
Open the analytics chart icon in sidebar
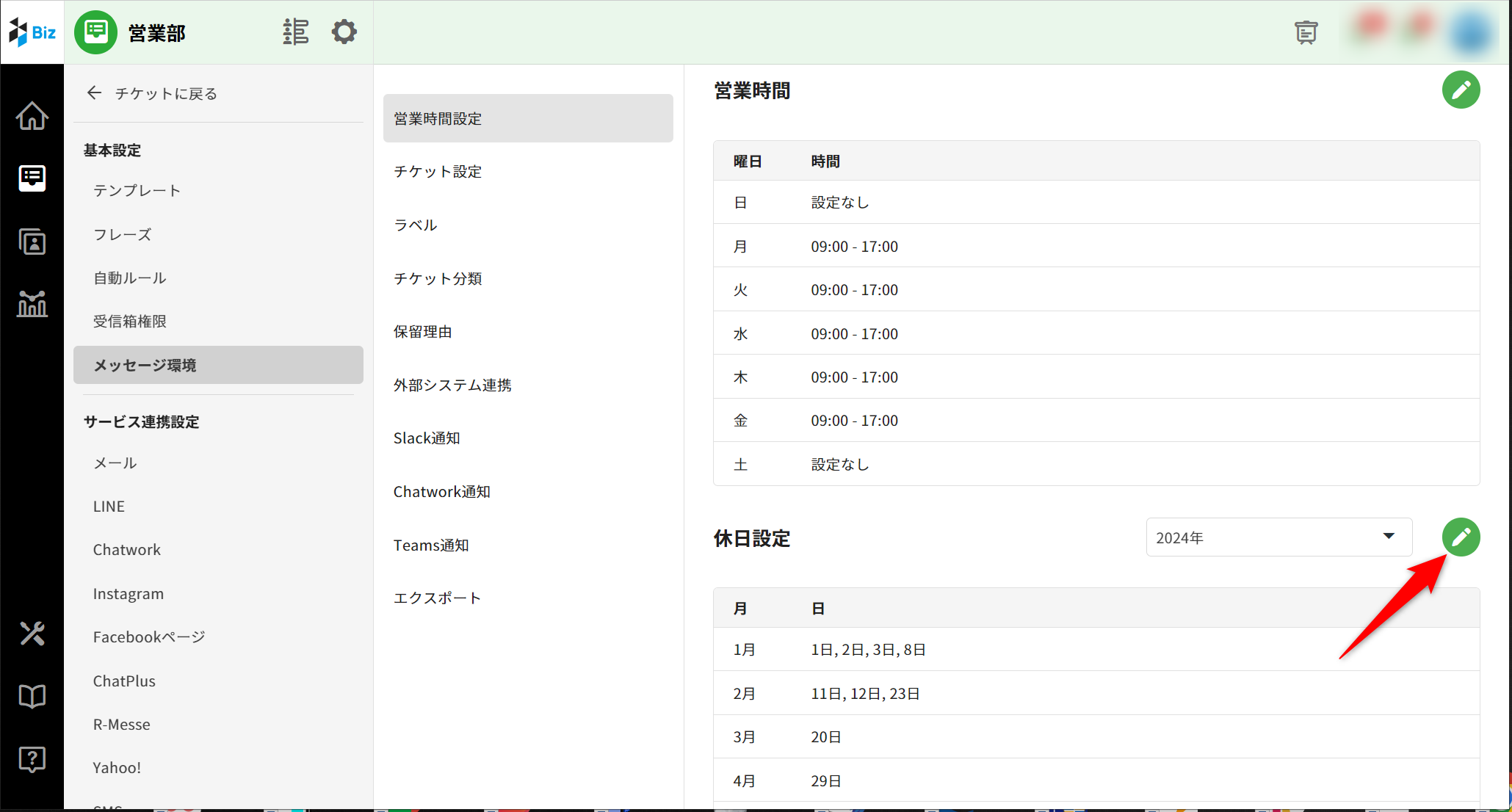[32, 303]
